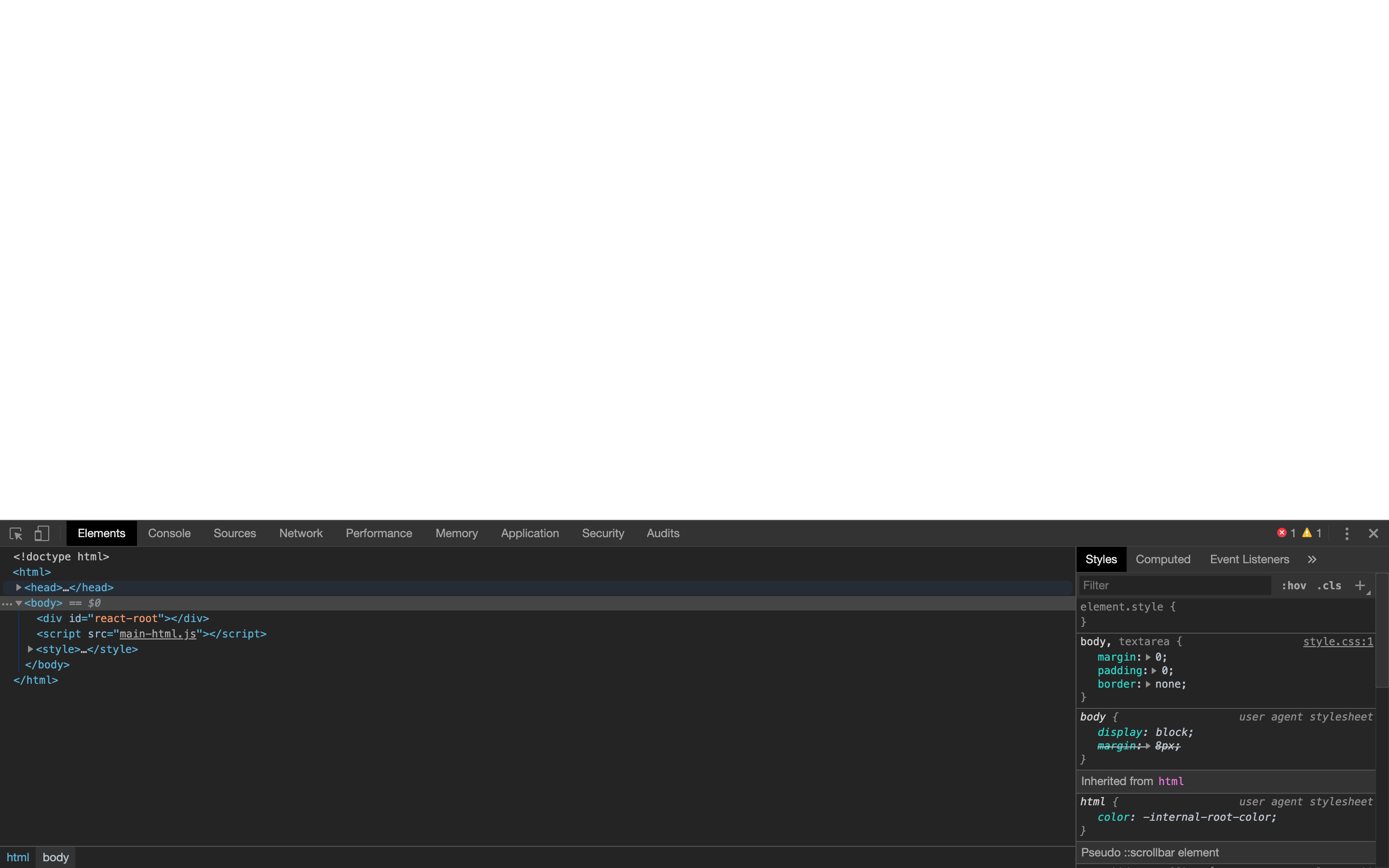Click the Styles Filter input field
The image size is (1389, 868).
pos(1174,585)
